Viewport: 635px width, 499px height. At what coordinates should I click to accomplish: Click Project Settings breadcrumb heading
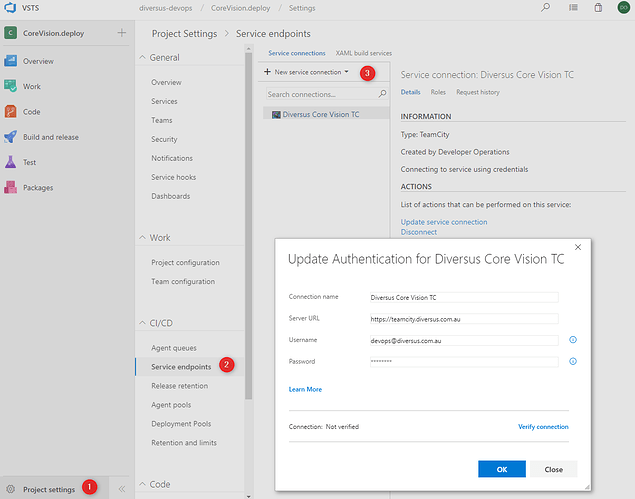click(x=184, y=34)
